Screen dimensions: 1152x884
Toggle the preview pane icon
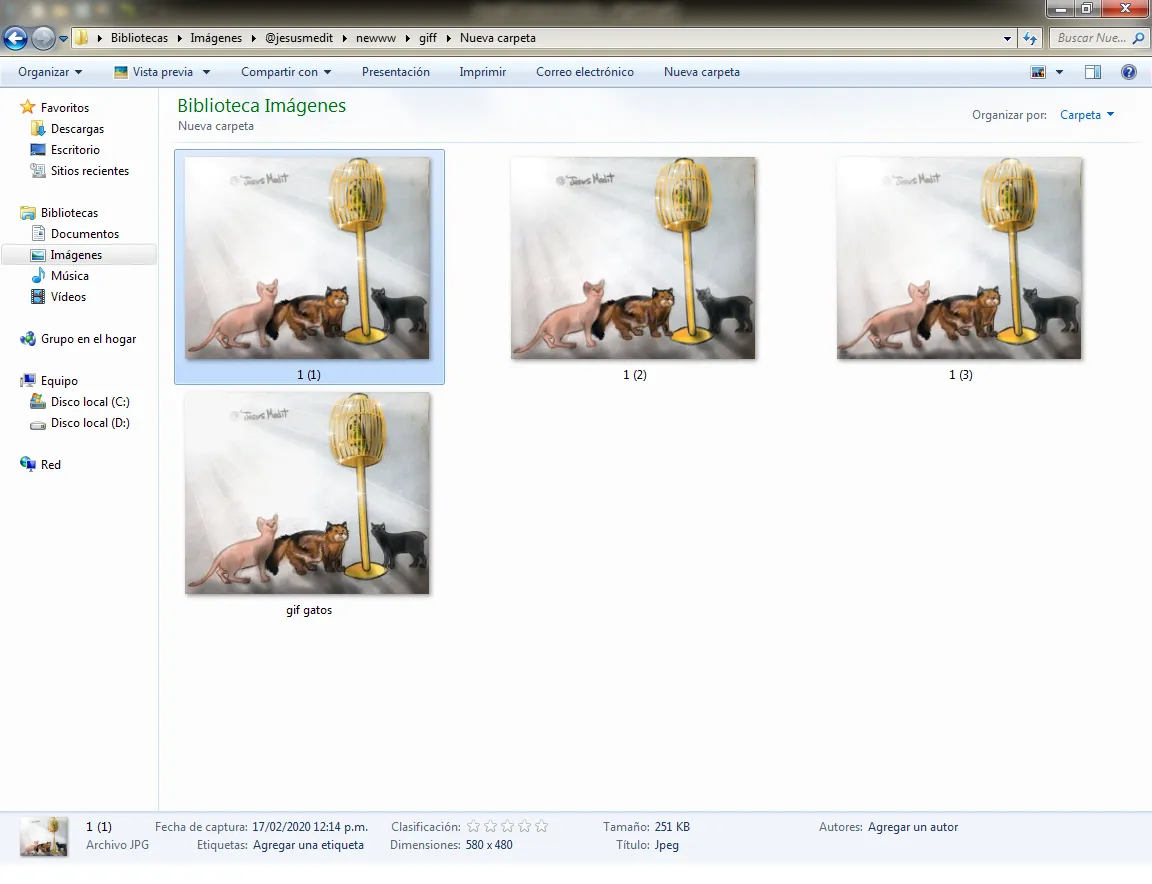(1092, 72)
